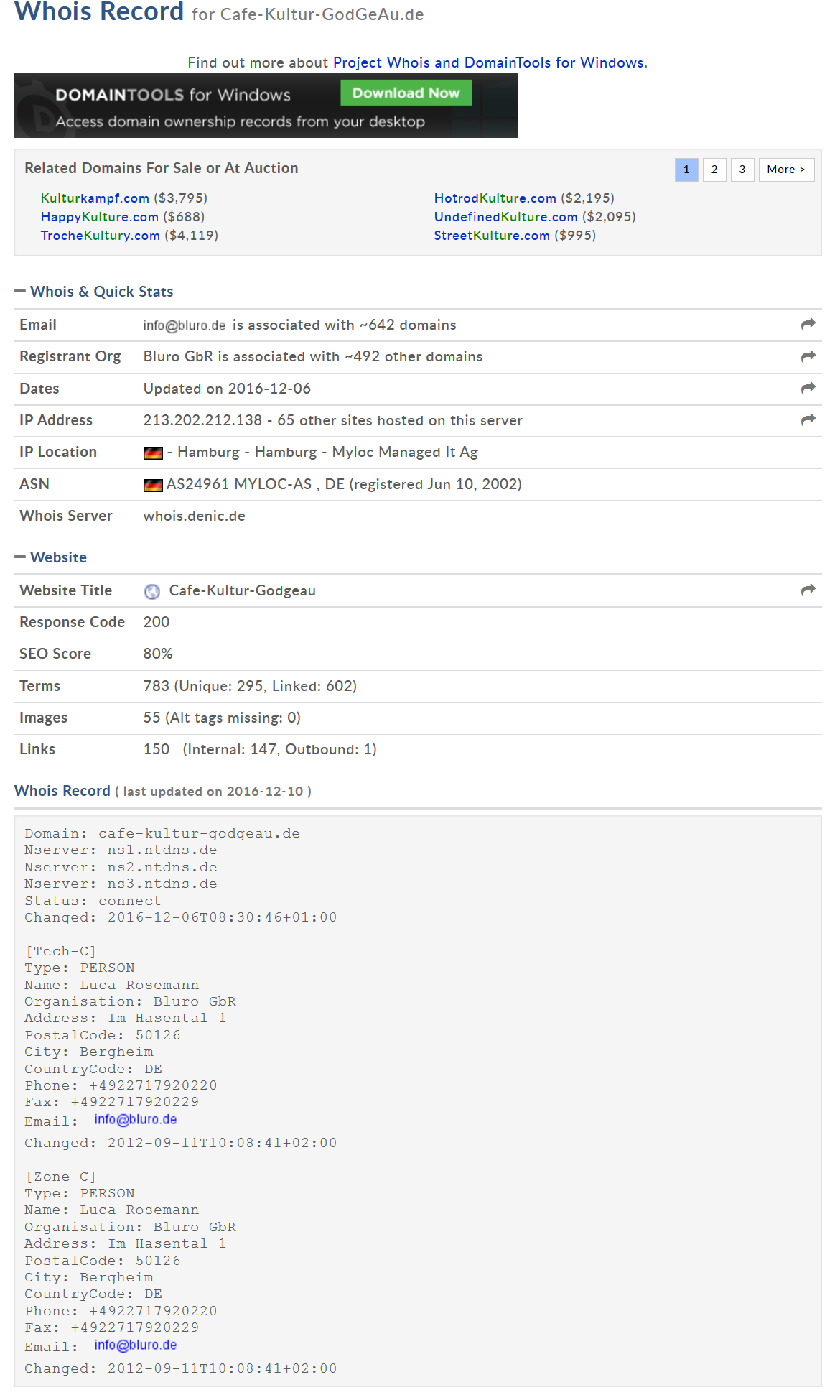Open the UndefinedKulture.com domain link

[x=505, y=217]
